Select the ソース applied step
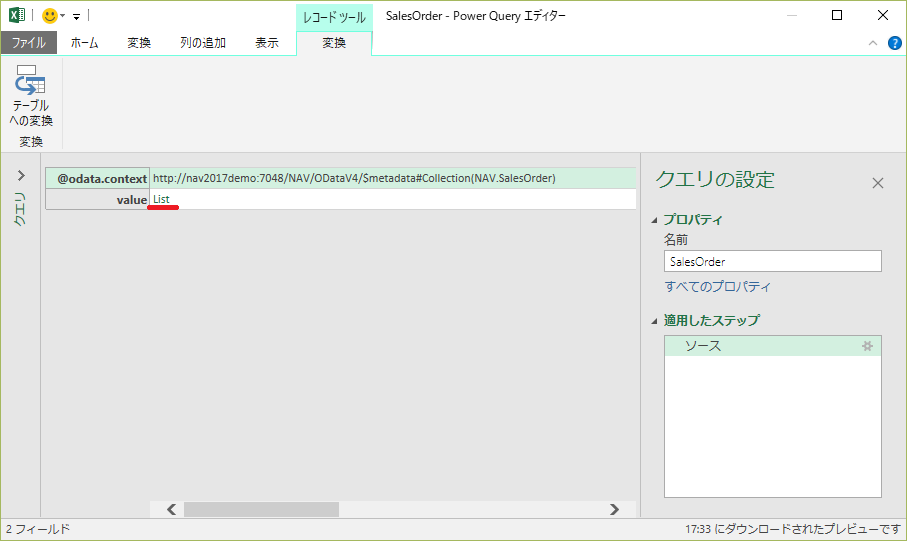907x541 pixels. click(x=772, y=346)
